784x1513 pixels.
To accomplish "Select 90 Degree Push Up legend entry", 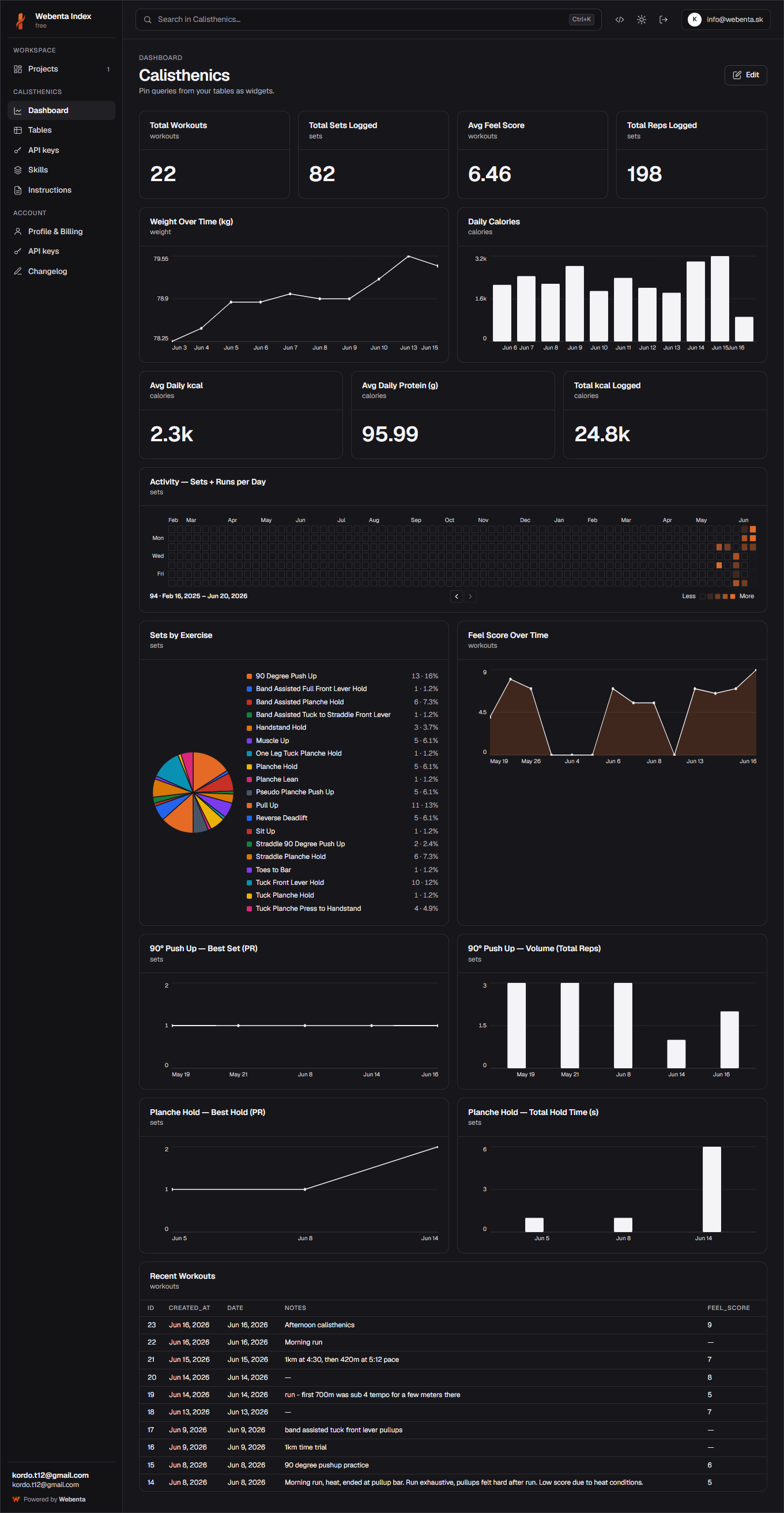I will coord(342,676).
